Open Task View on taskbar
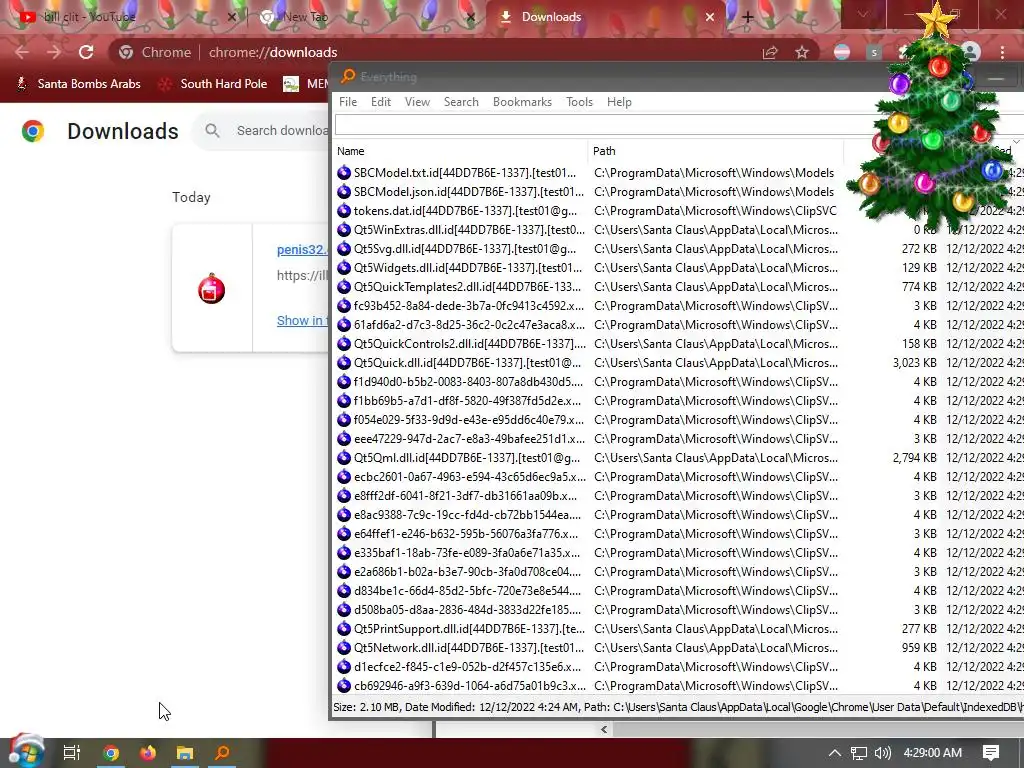 click(72, 753)
